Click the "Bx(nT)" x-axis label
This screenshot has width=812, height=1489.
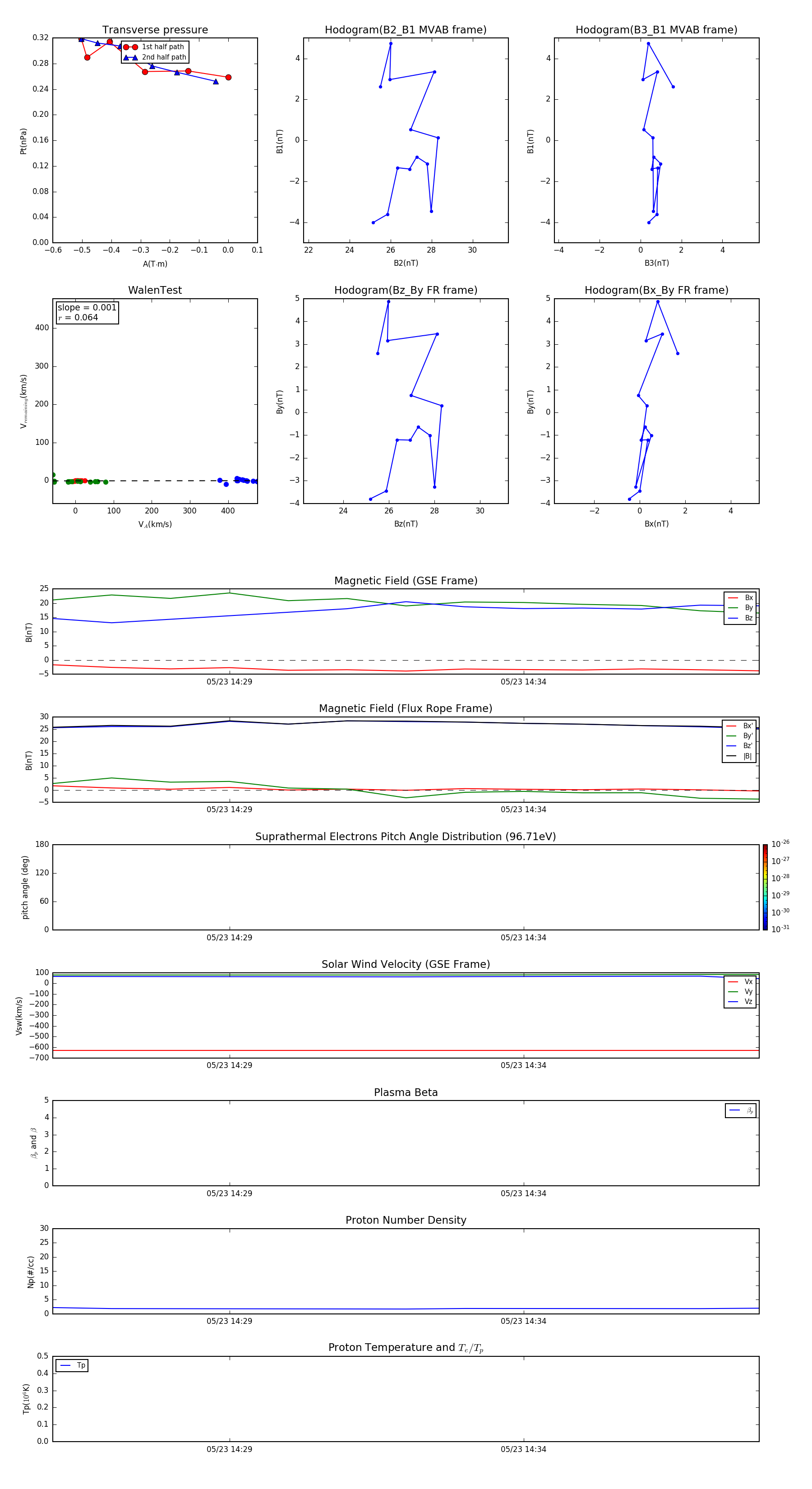(x=656, y=524)
